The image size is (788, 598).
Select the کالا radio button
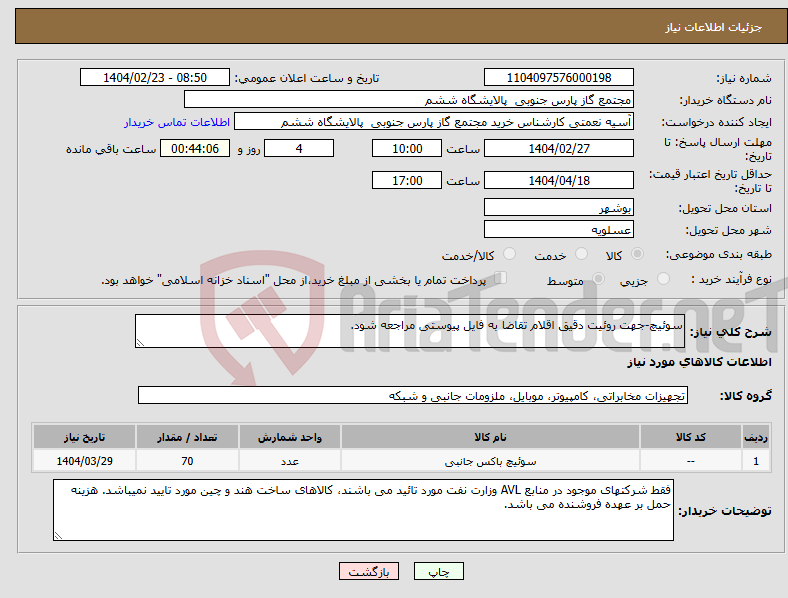coord(637,254)
